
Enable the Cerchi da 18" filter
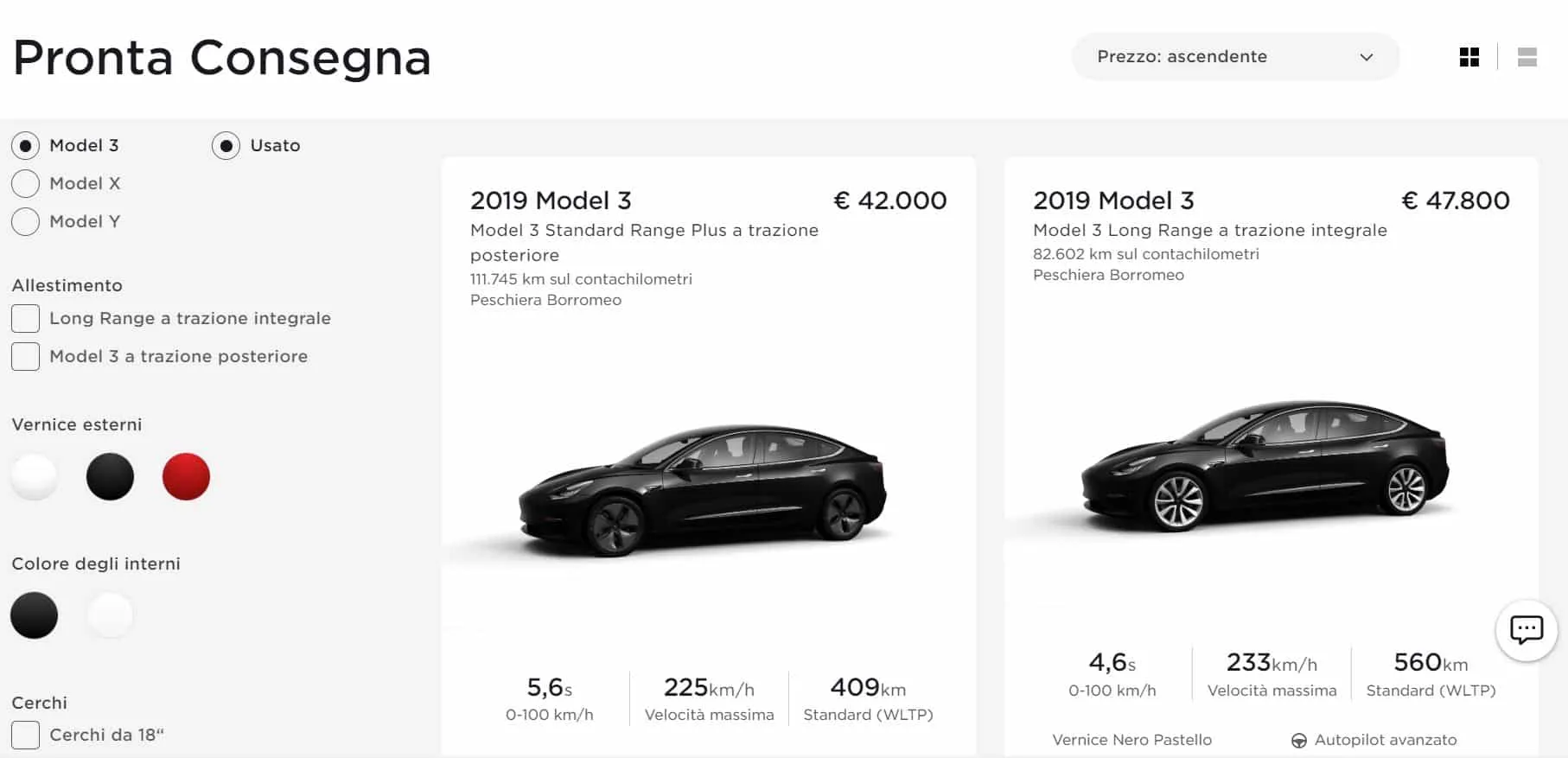click(x=25, y=734)
